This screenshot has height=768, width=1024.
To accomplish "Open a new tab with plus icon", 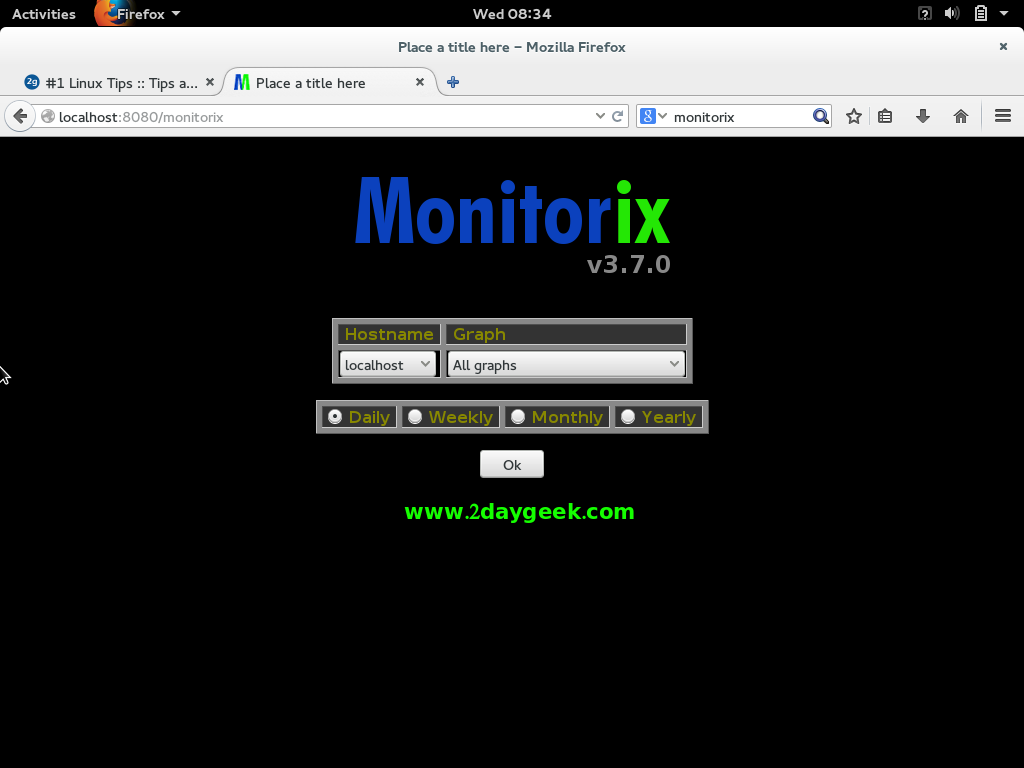I will (x=453, y=82).
